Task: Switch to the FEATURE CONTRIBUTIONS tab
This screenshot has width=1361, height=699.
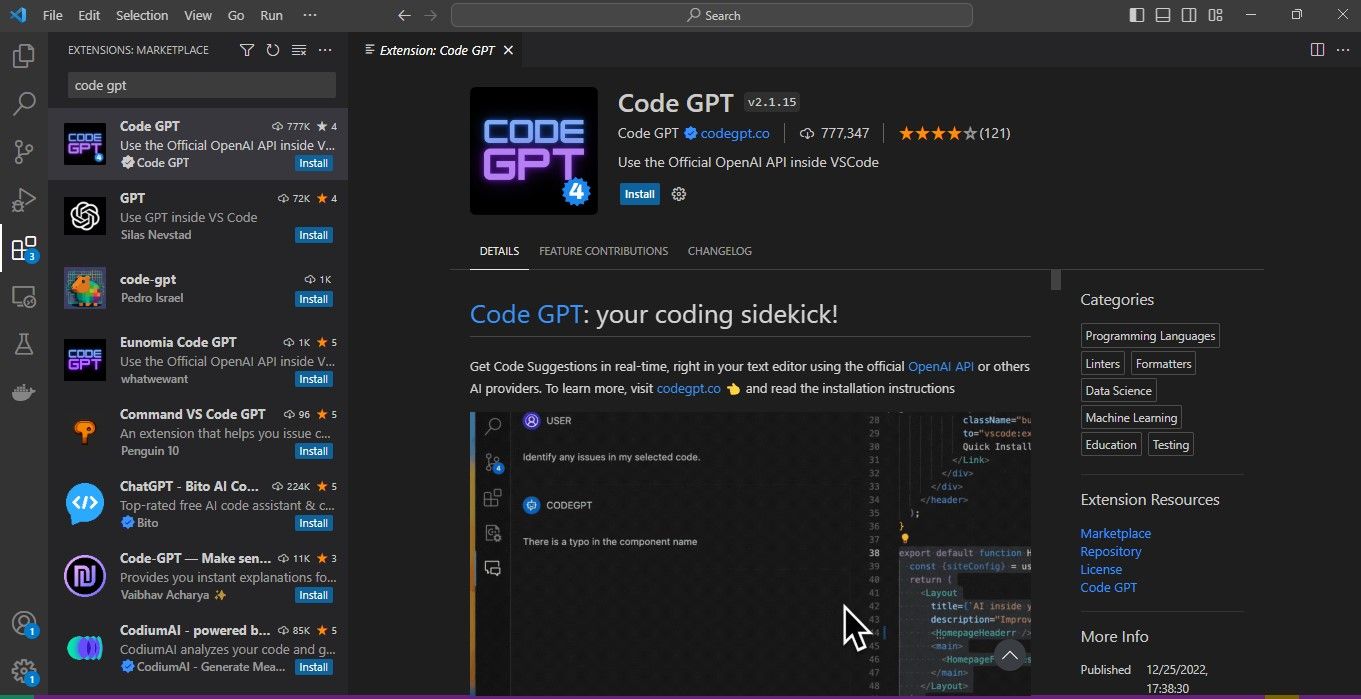Action: click(x=603, y=251)
